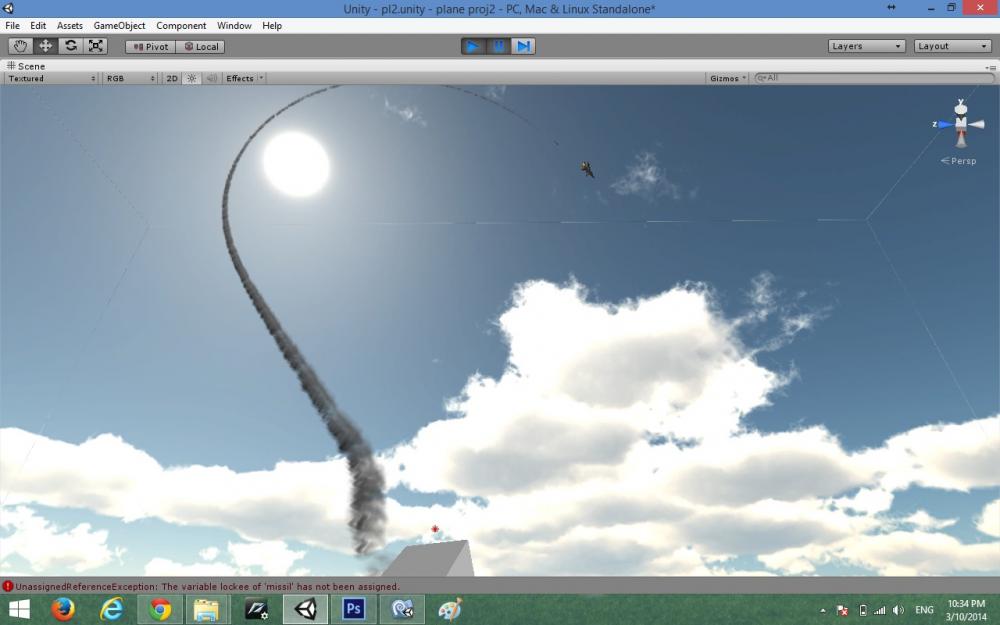Show hidden tray icons arrow
This screenshot has height=625, width=1000.
pos(823,611)
